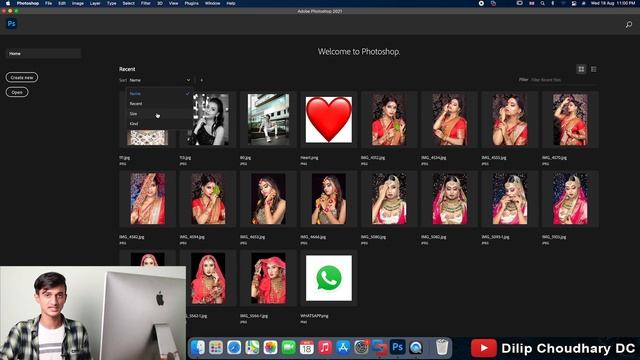Click the screen recording menu bar icon
The height and width of the screenshot is (360, 640).
[481, 3]
